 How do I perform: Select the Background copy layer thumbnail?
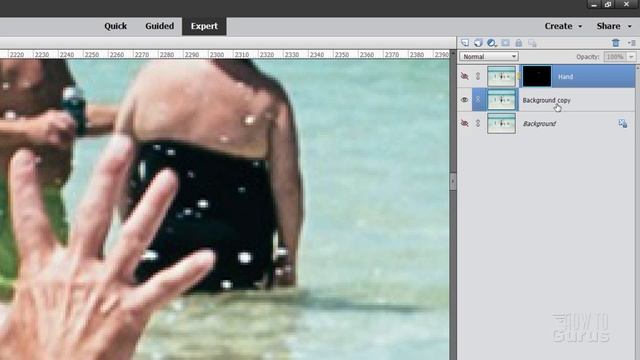point(501,100)
